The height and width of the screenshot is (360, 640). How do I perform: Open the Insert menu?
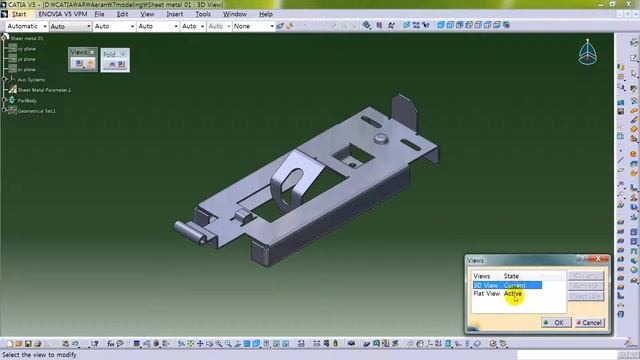(x=174, y=14)
